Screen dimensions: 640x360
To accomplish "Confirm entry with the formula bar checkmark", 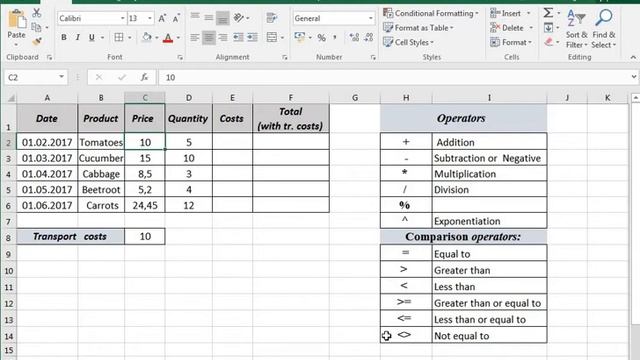I will pos(122,77).
